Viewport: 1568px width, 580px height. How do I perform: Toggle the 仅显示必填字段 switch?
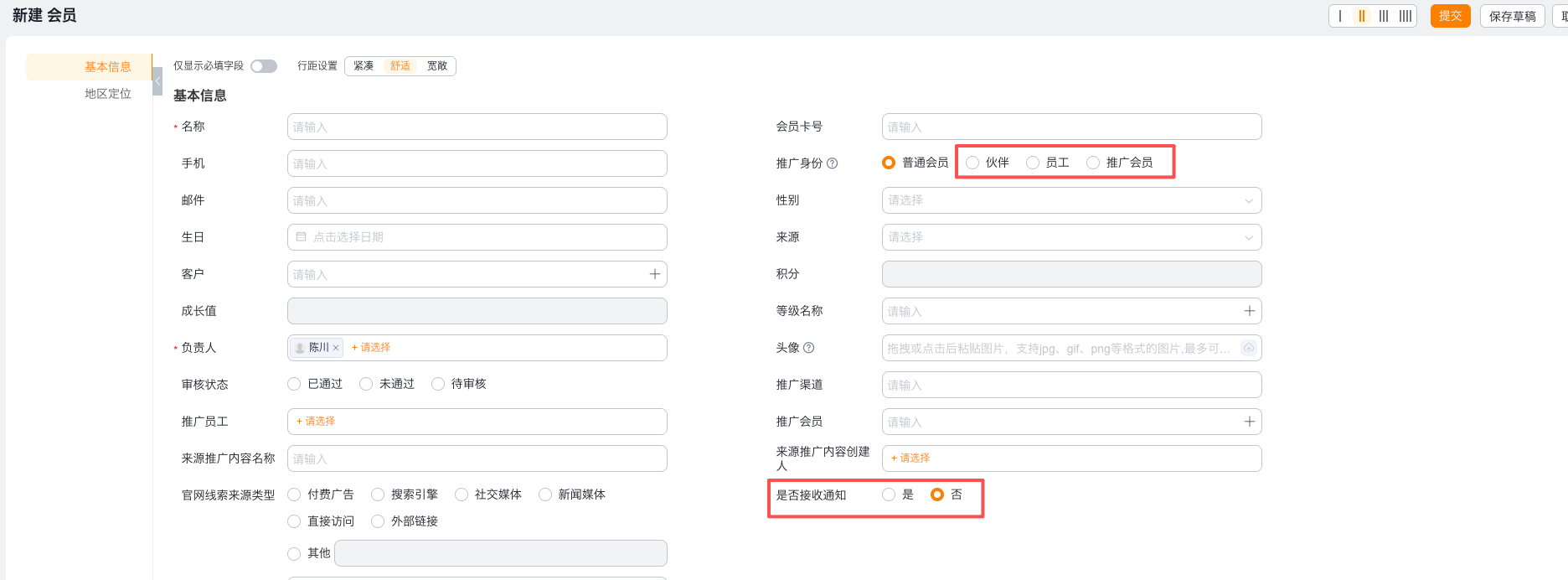[x=264, y=66]
